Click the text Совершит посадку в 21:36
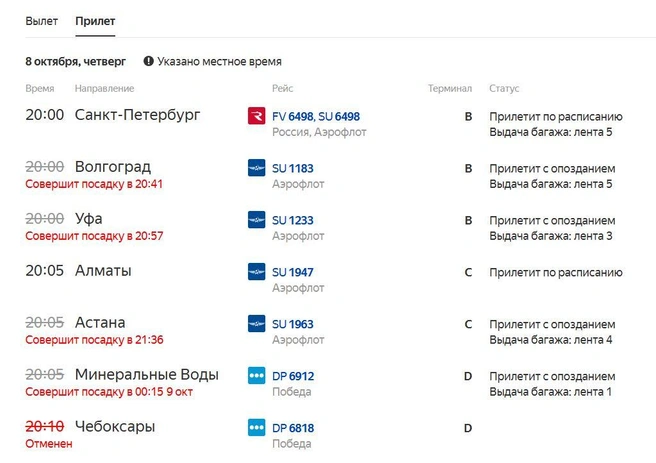This screenshot has height=463, width=656. point(94,339)
